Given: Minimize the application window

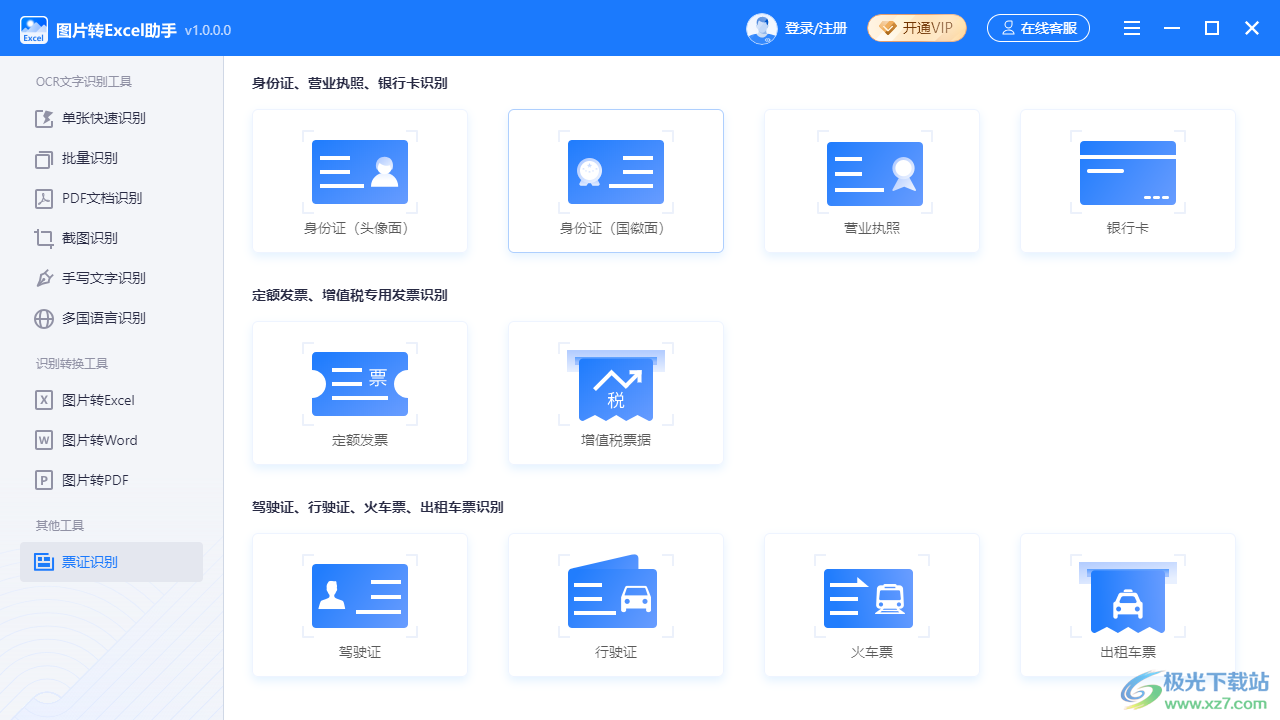Looking at the screenshot, I should pos(1172,28).
